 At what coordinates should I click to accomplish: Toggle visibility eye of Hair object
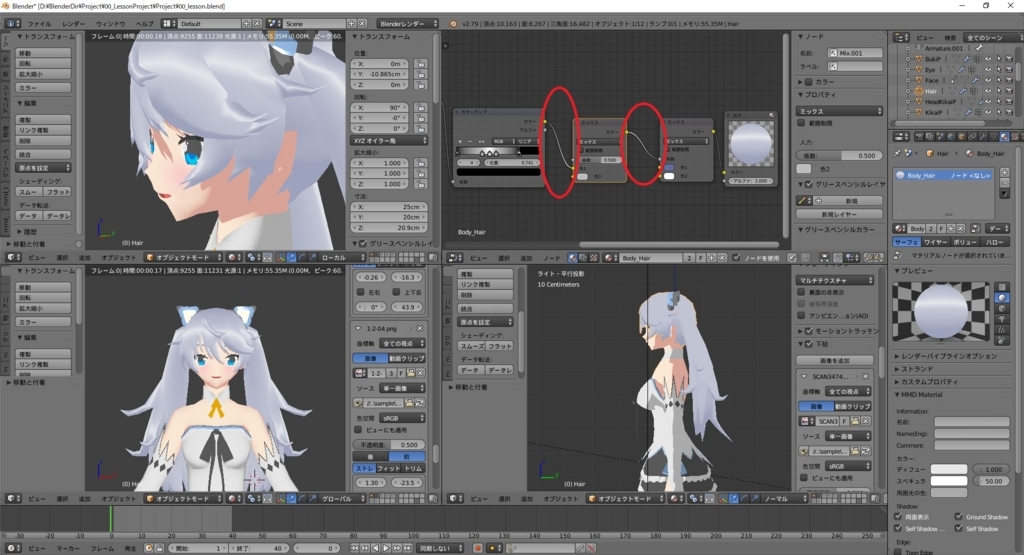[988, 91]
